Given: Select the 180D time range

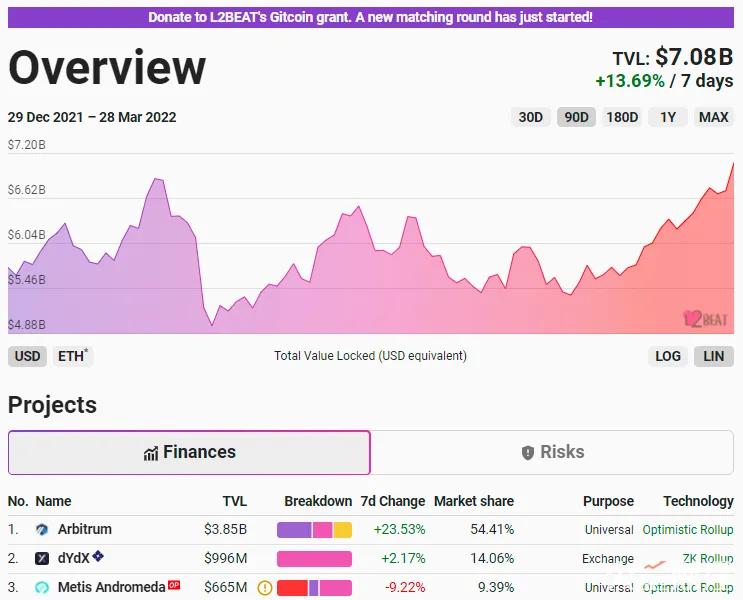Looking at the screenshot, I should click(x=622, y=117).
